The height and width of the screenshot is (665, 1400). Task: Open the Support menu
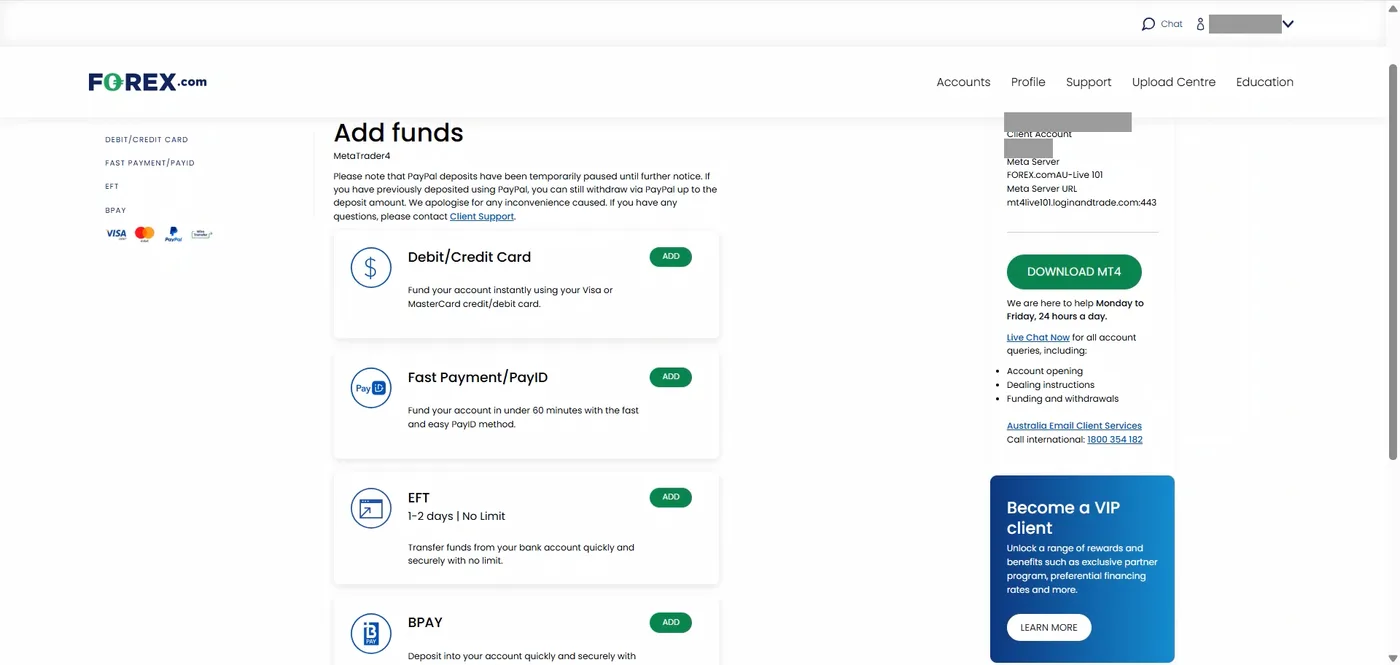click(1089, 82)
